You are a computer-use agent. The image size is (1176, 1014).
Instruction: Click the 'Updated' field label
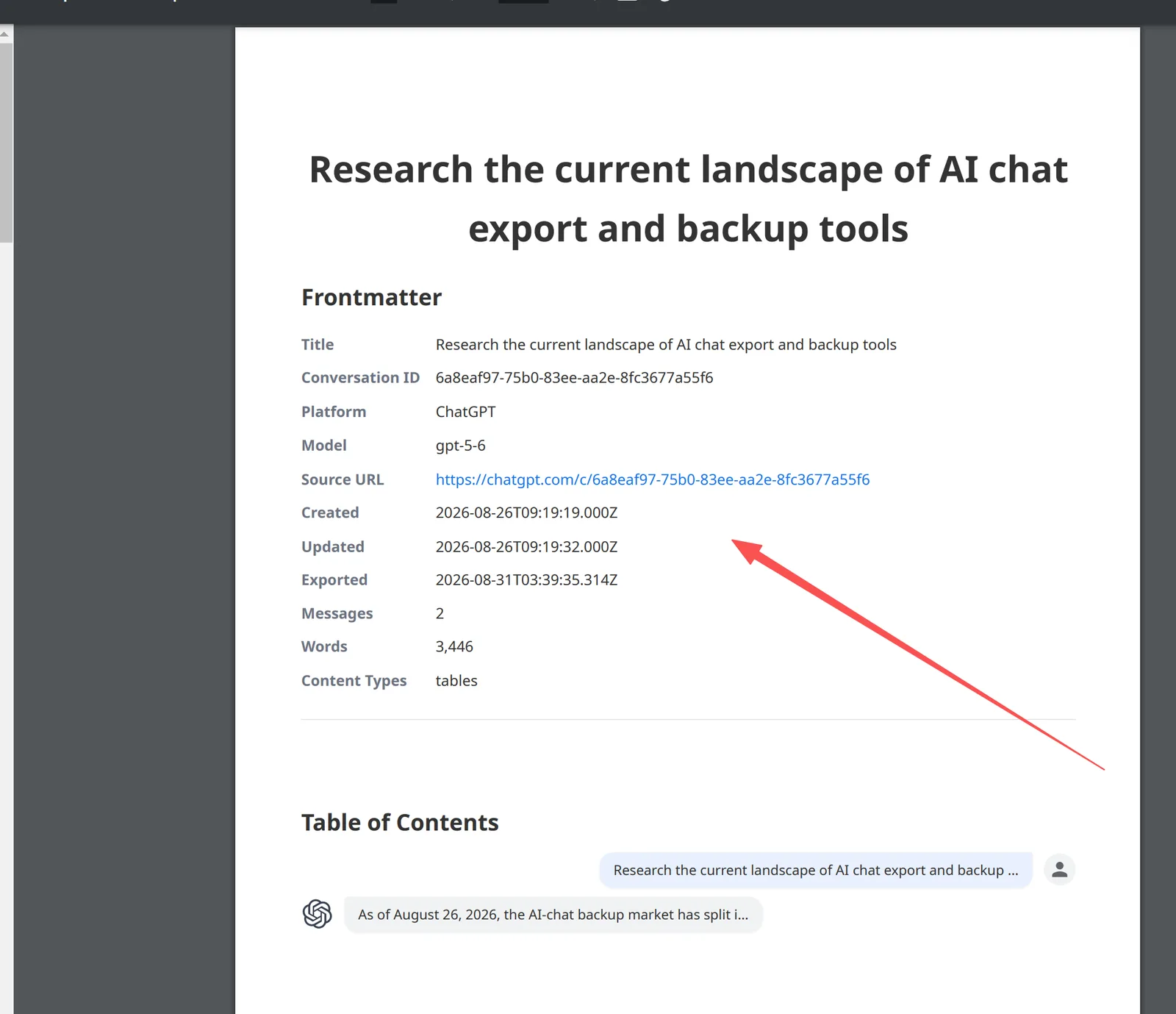point(333,547)
